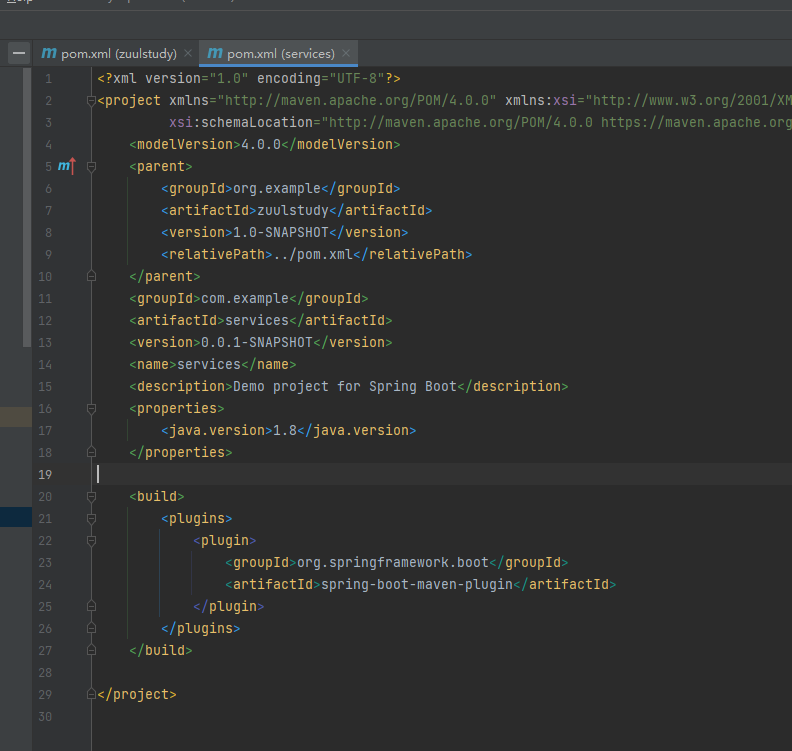The width and height of the screenshot is (792, 751).
Task: Collapse the project element fold on line 2
Action: point(91,101)
